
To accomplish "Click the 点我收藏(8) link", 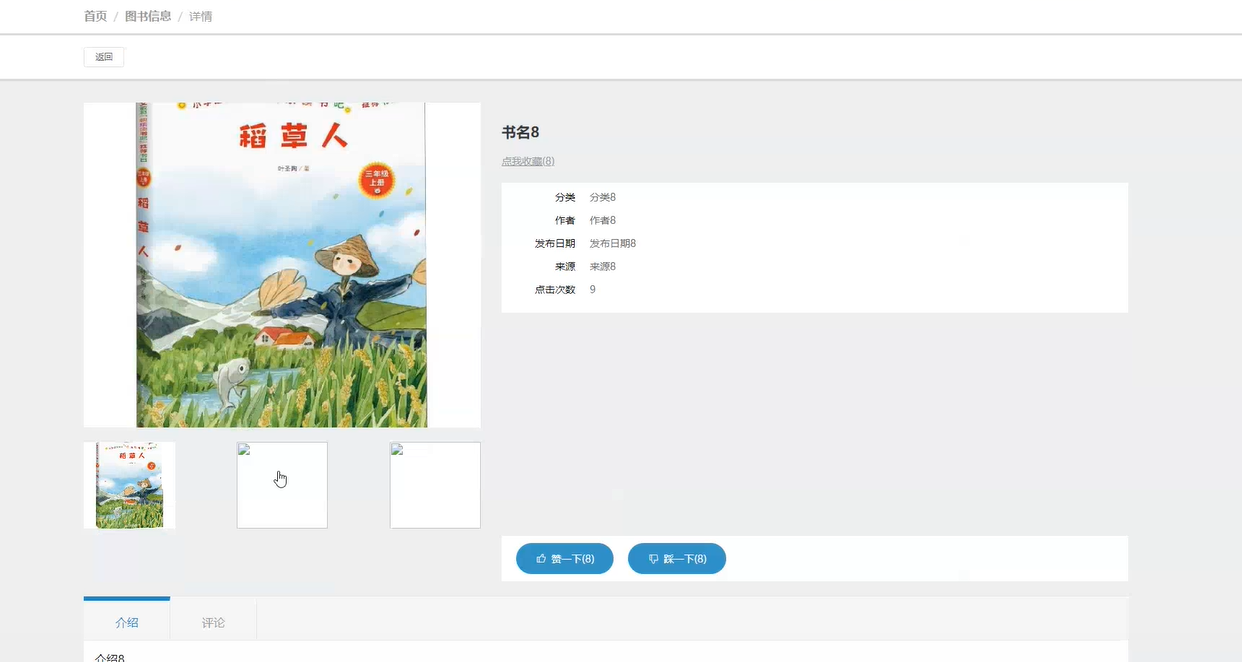I will point(528,161).
